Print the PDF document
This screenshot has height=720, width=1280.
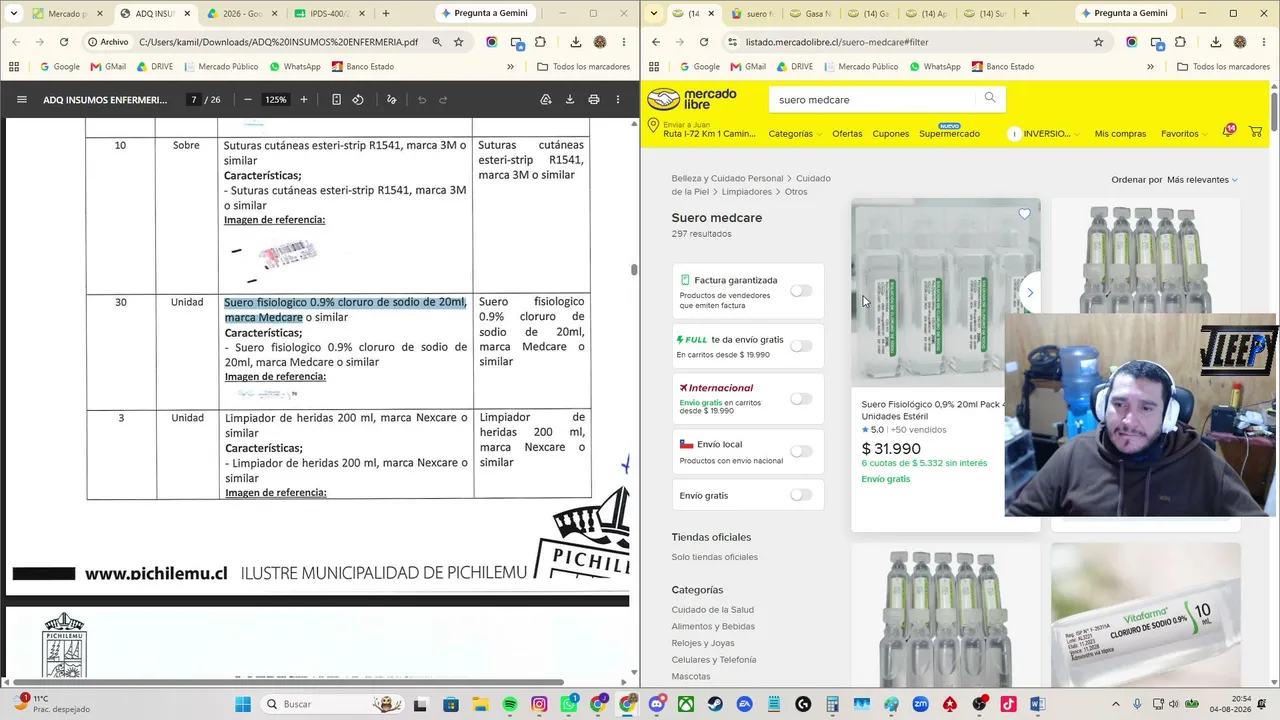pos(594,100)
